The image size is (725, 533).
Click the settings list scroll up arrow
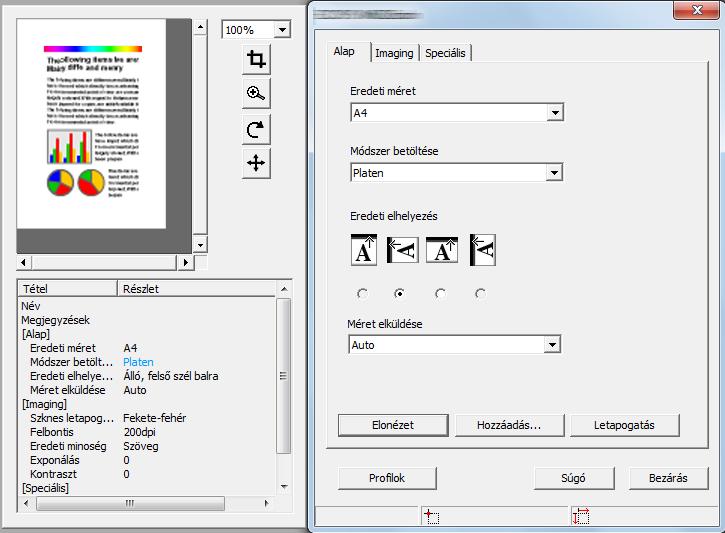click(x=284, y=289)
